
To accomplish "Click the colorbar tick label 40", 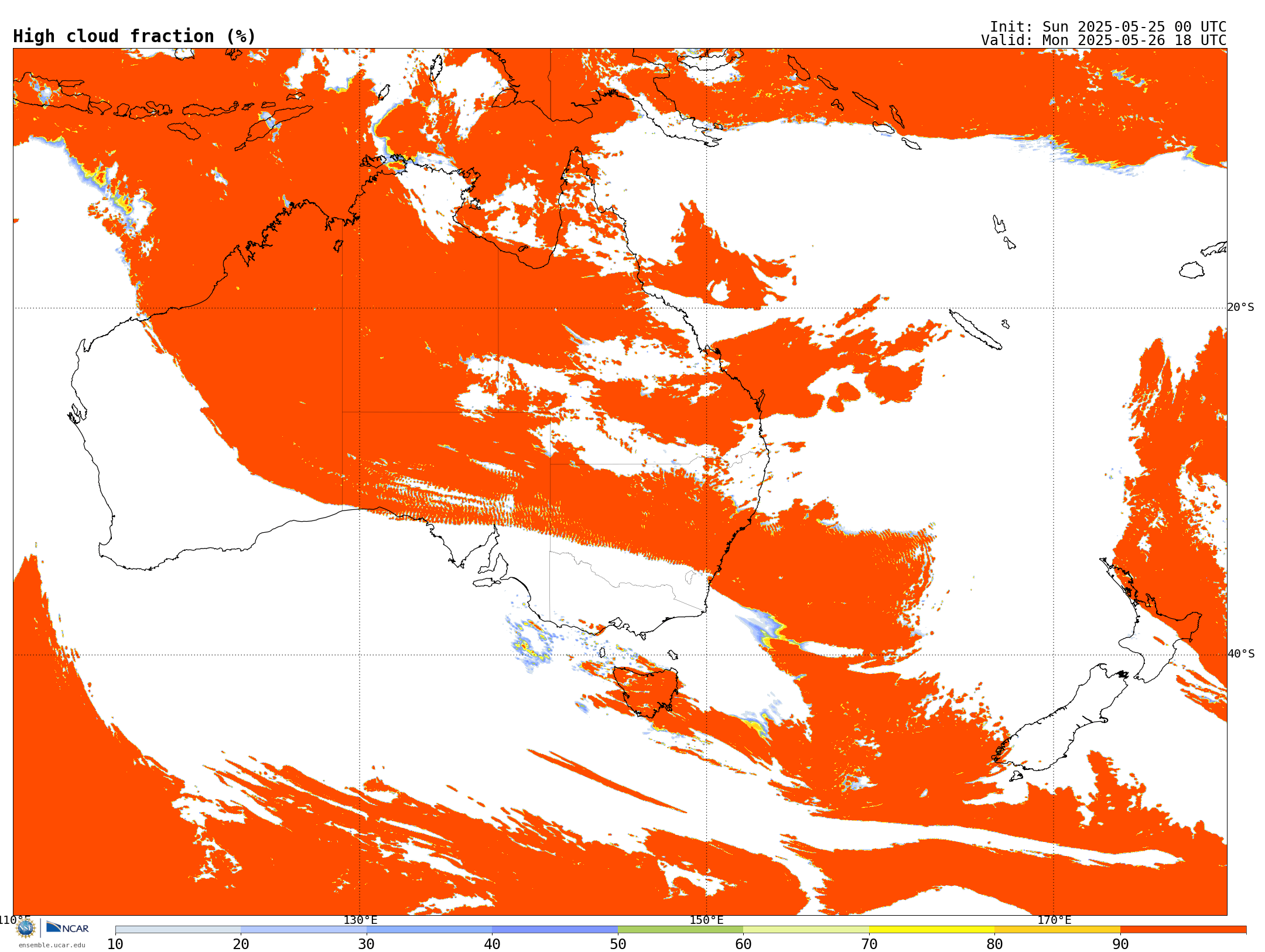I will [x=492, y=944].
